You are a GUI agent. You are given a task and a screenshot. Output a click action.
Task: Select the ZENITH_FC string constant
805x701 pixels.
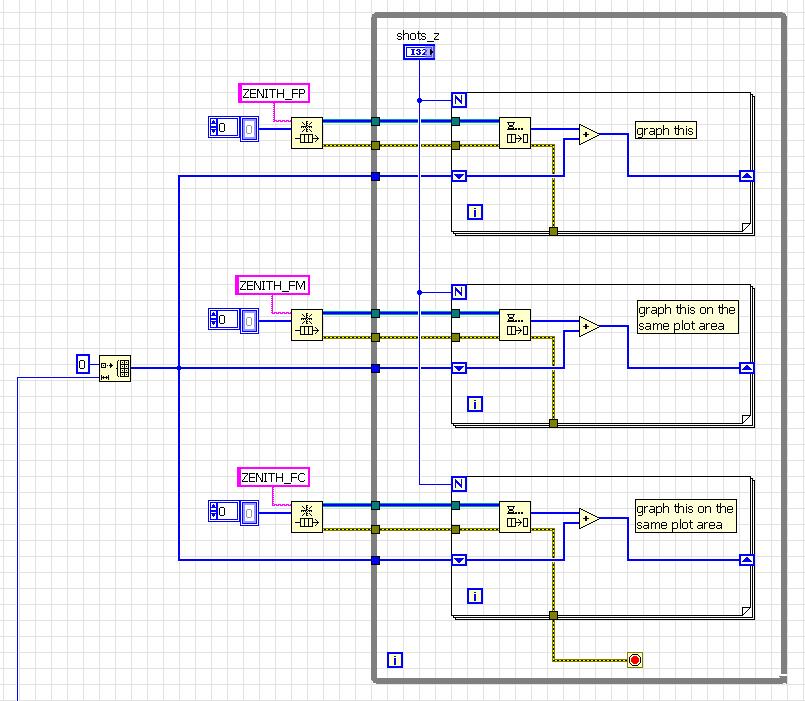pyautogui.click(x=273, y=477)
